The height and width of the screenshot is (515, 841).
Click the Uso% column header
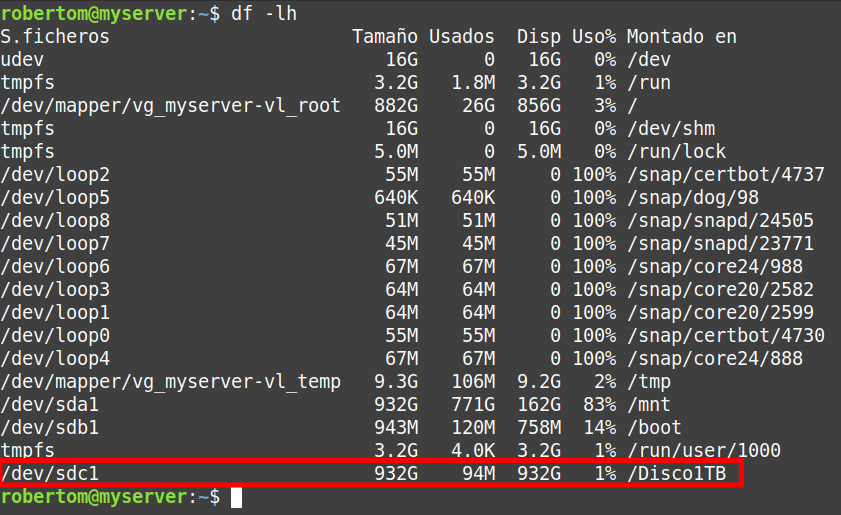[593, 37]
